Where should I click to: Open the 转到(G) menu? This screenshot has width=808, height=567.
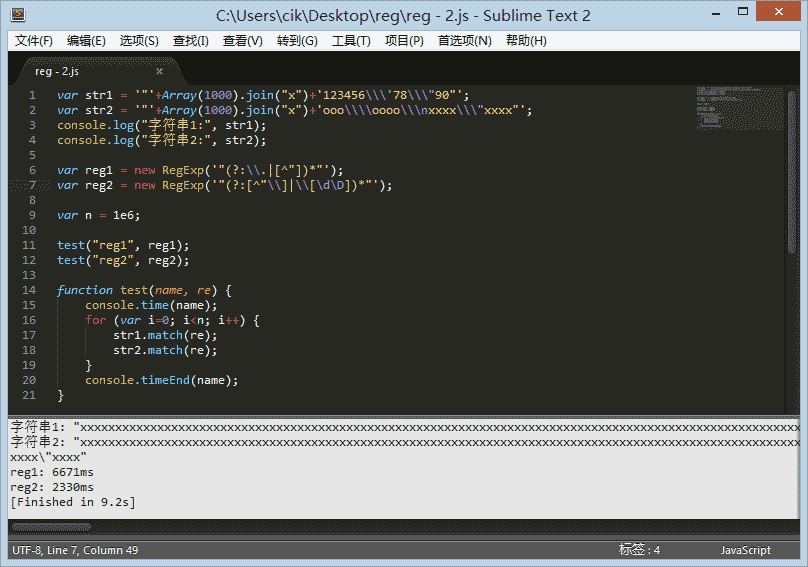tap(297, 41)
